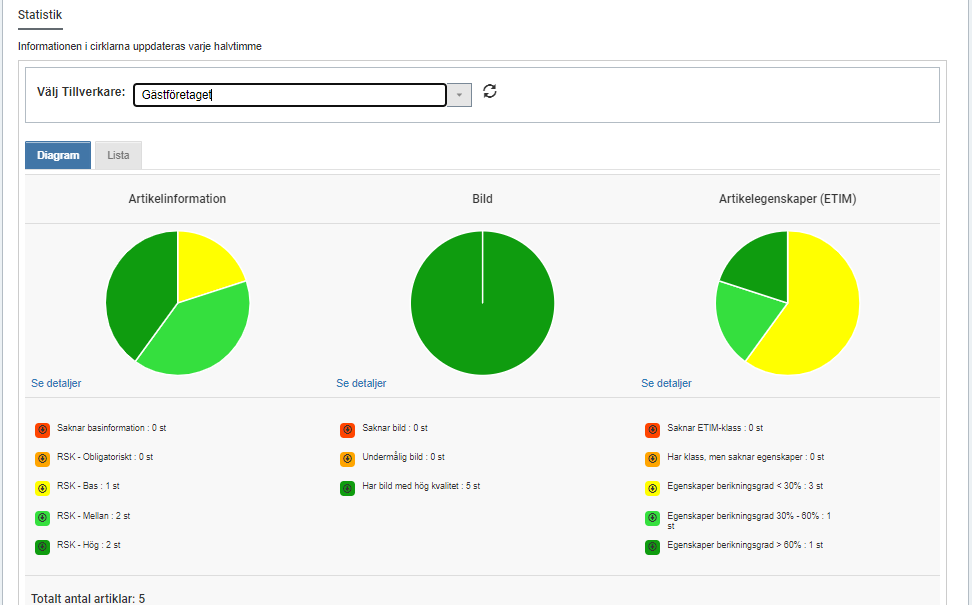Click 'Egenskaper berikningsgrad 30% - 60% : 1 st'
972x605 pixels.
pyautogui.click(x=749, y=521)
